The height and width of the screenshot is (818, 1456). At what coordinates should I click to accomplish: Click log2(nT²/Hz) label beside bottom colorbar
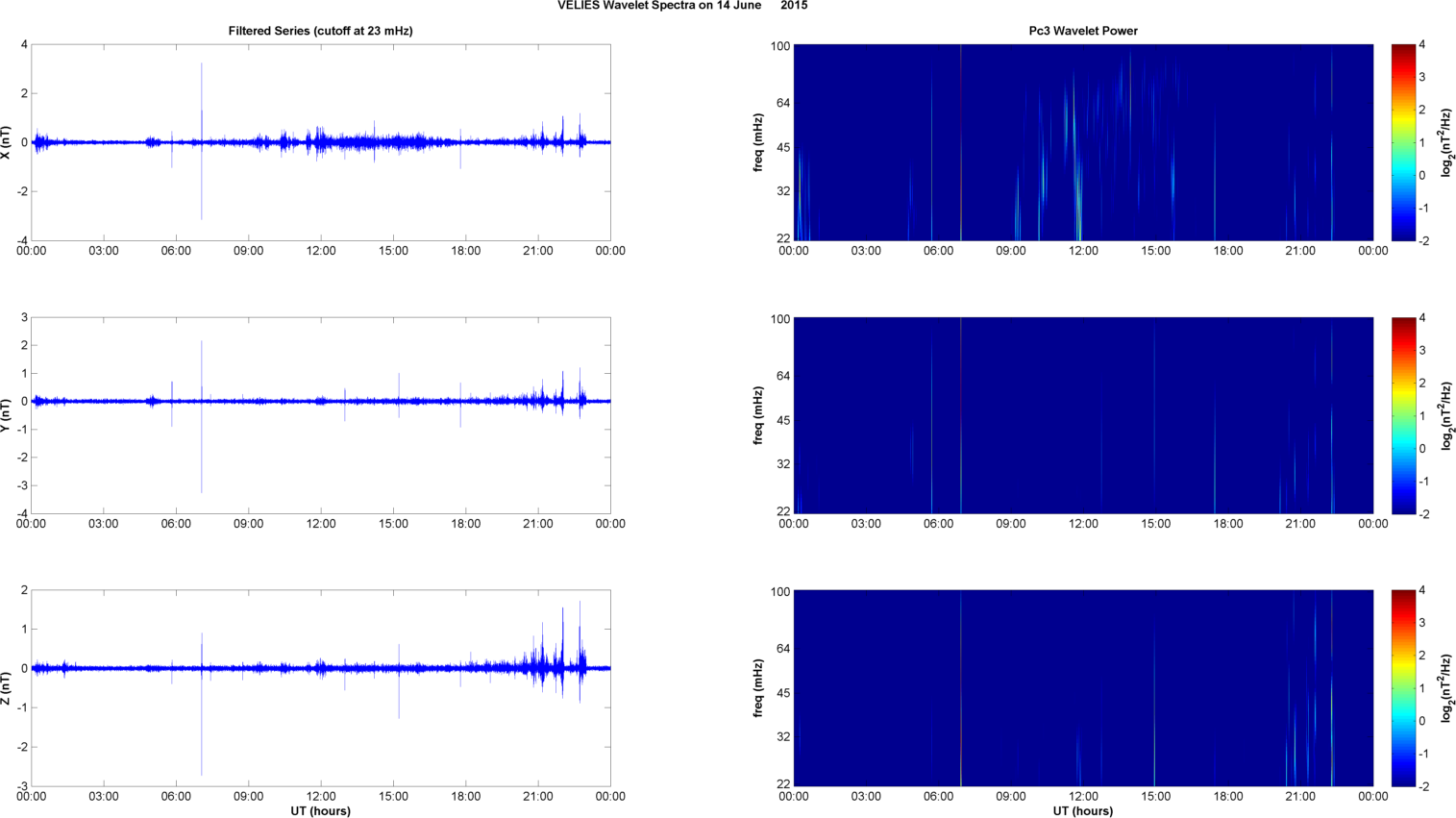(x=1446, y=688)
